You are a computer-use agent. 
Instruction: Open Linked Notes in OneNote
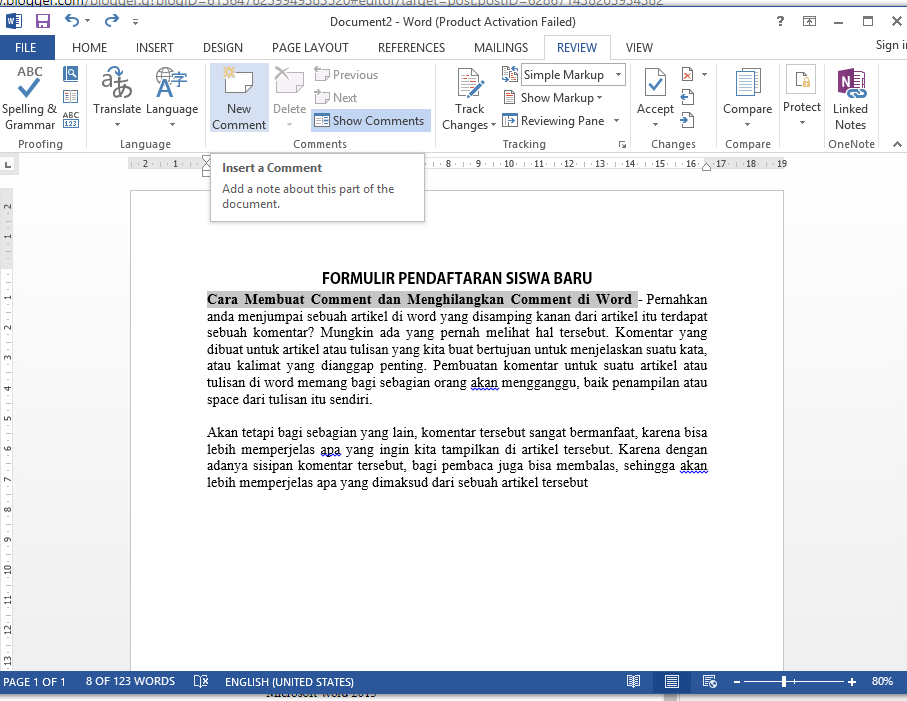tap(850, 98)
